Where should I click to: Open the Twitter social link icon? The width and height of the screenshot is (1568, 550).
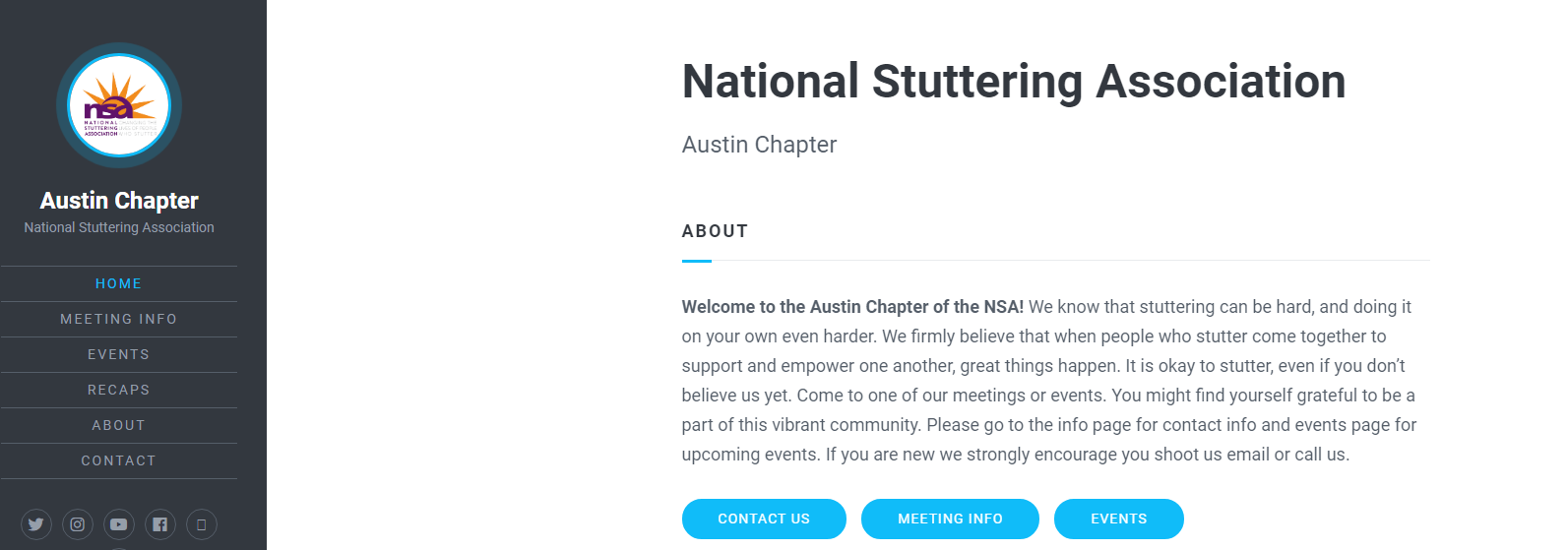click(x=36, y=524)
